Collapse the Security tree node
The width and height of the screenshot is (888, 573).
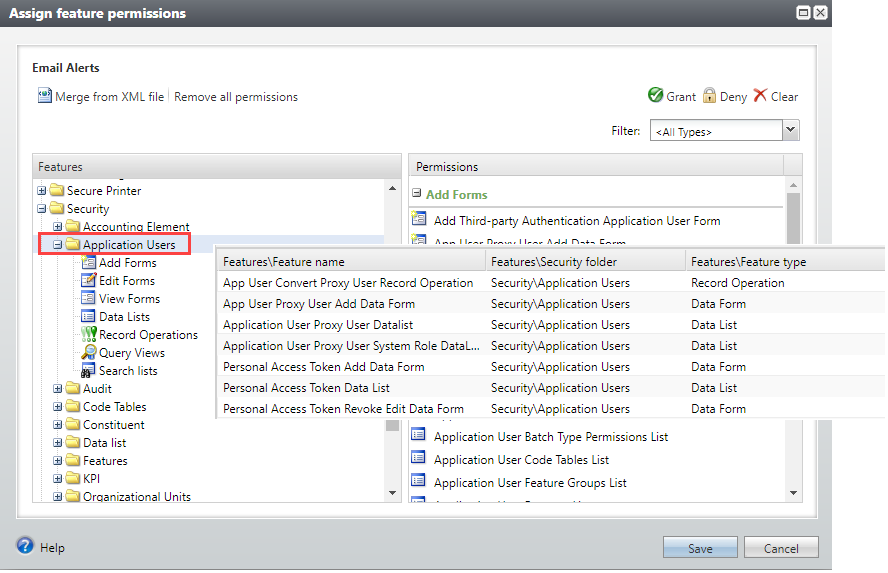coord(41,209)
